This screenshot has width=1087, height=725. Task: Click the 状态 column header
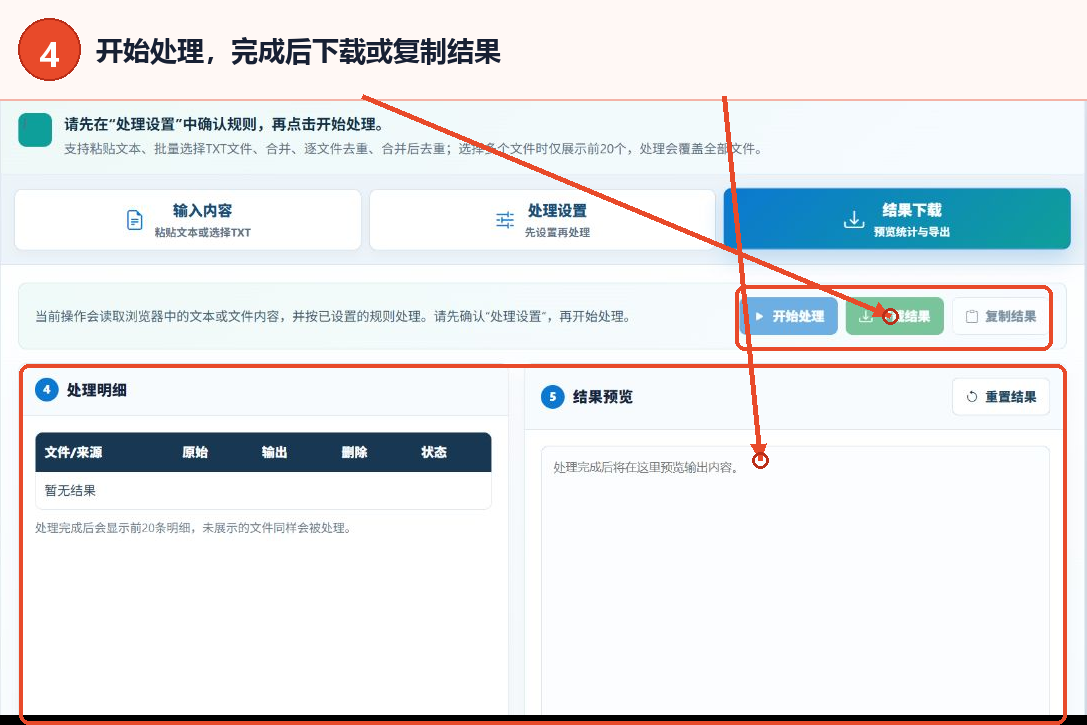[x=434, y=452]
